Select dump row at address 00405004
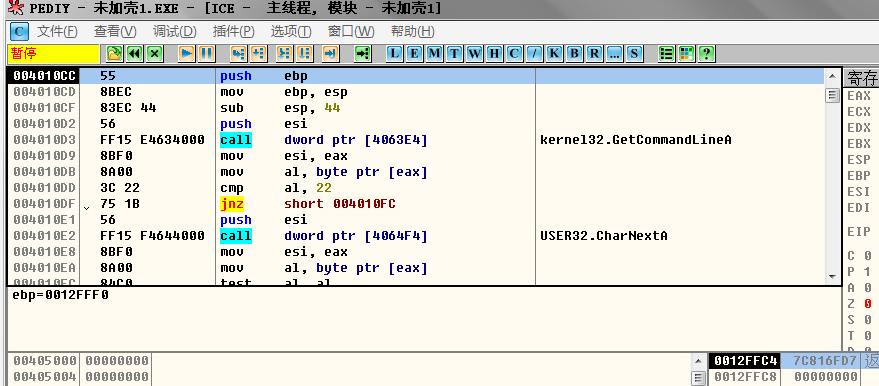Image resolution: width=879 pixels, height=386 pixels. [x=349, y=376]
